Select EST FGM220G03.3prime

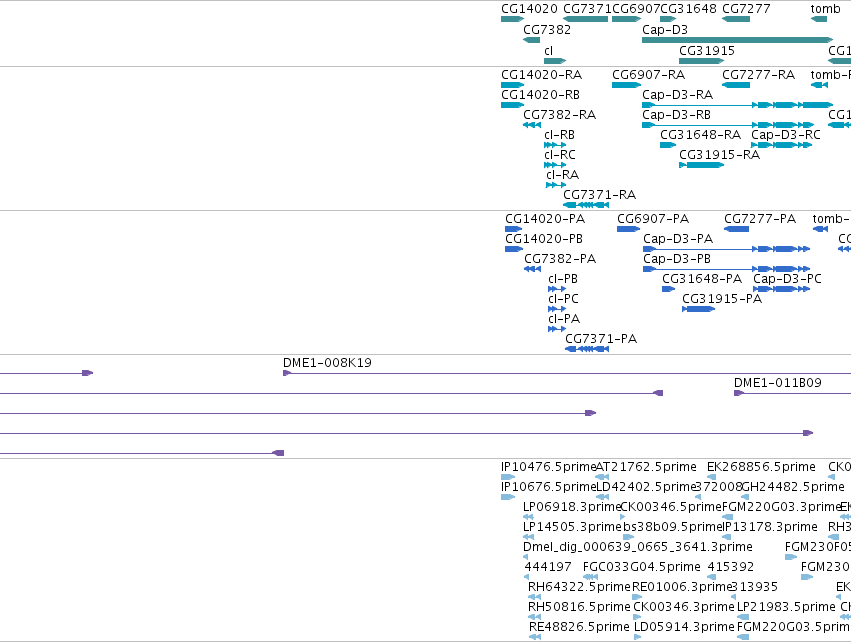click(x=727, y=517)
